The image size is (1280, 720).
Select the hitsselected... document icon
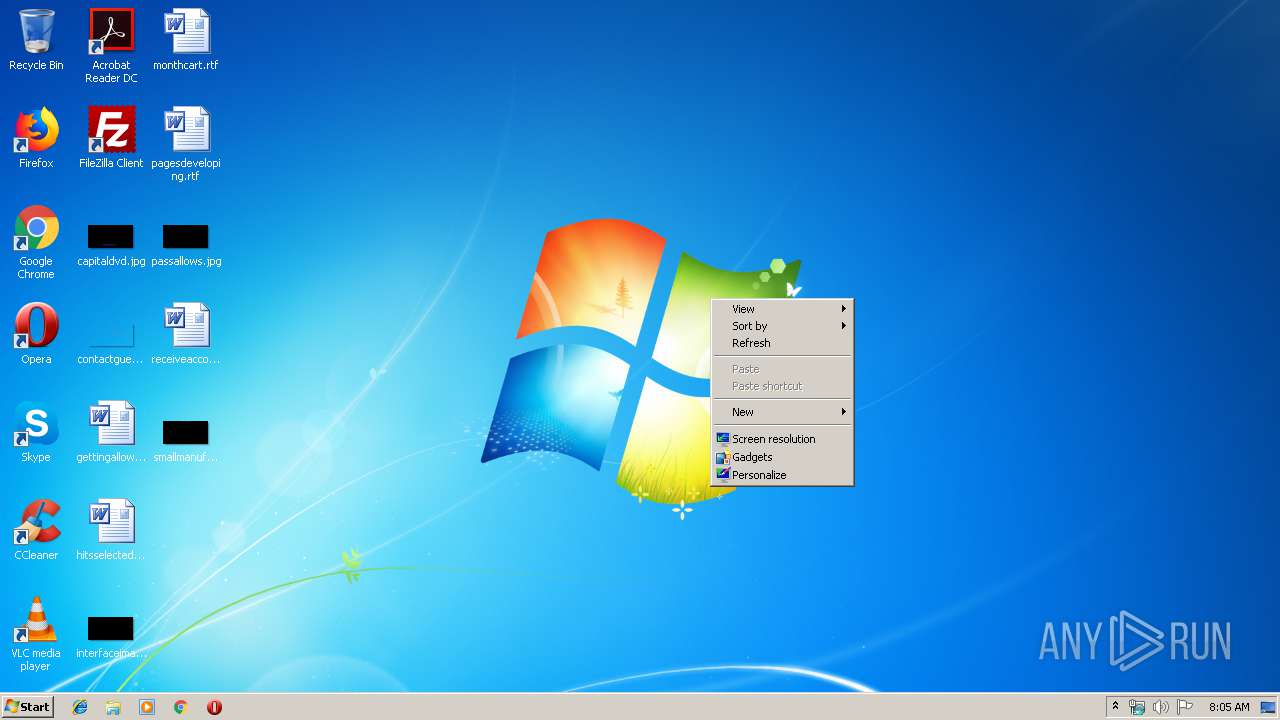(x=111, y=531)
